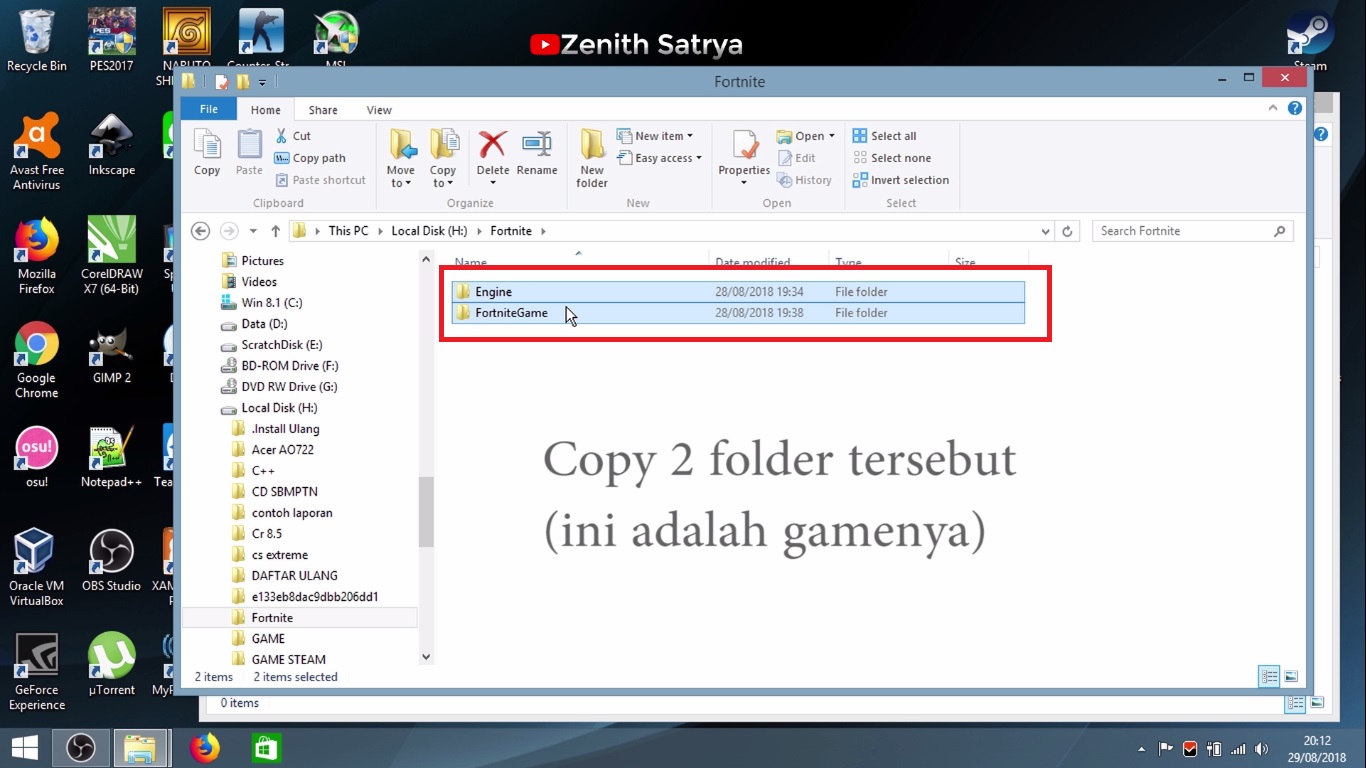This screenshot has height=768, width=1366.
Task: Open µTorrent desktop icon
Action: click(x=112, y=664)
